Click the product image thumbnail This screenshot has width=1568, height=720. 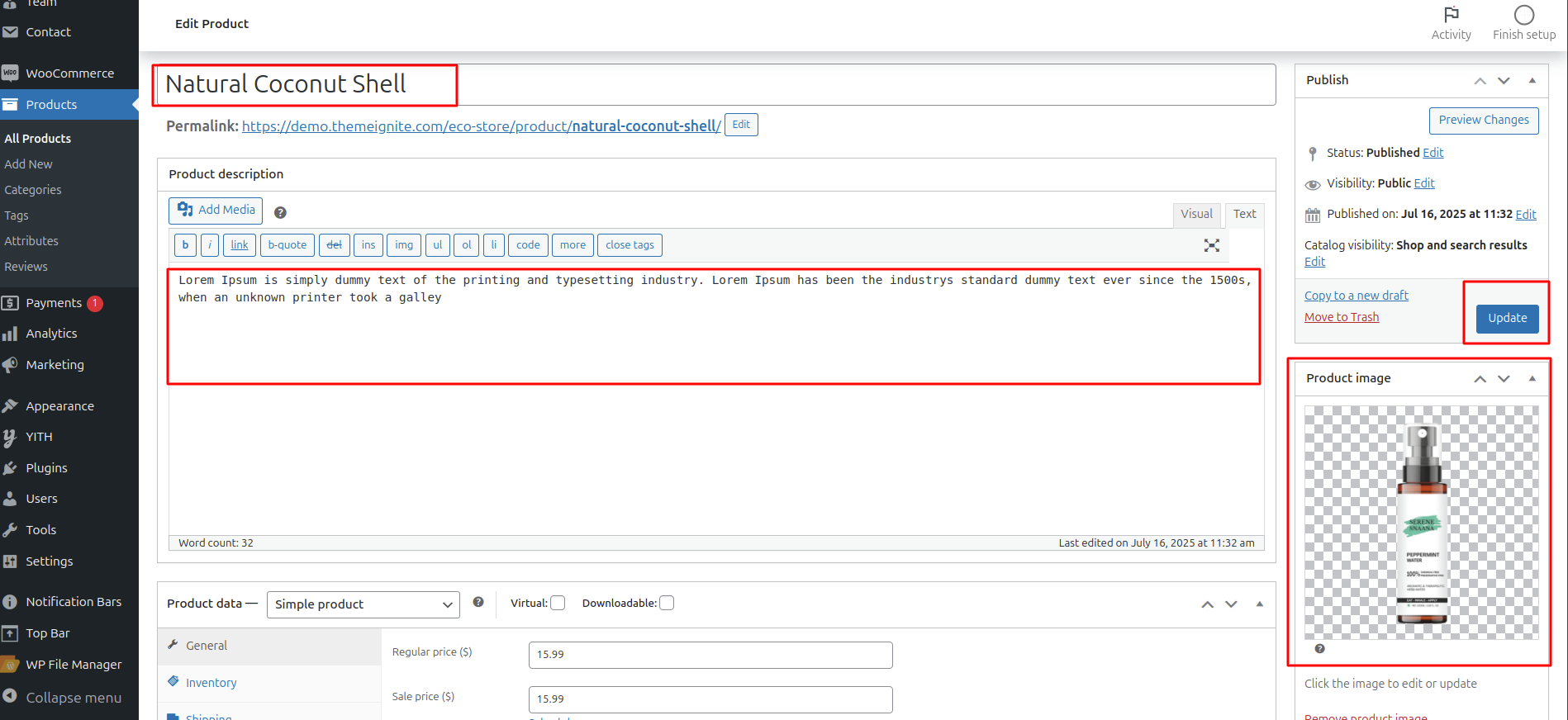1421,523
